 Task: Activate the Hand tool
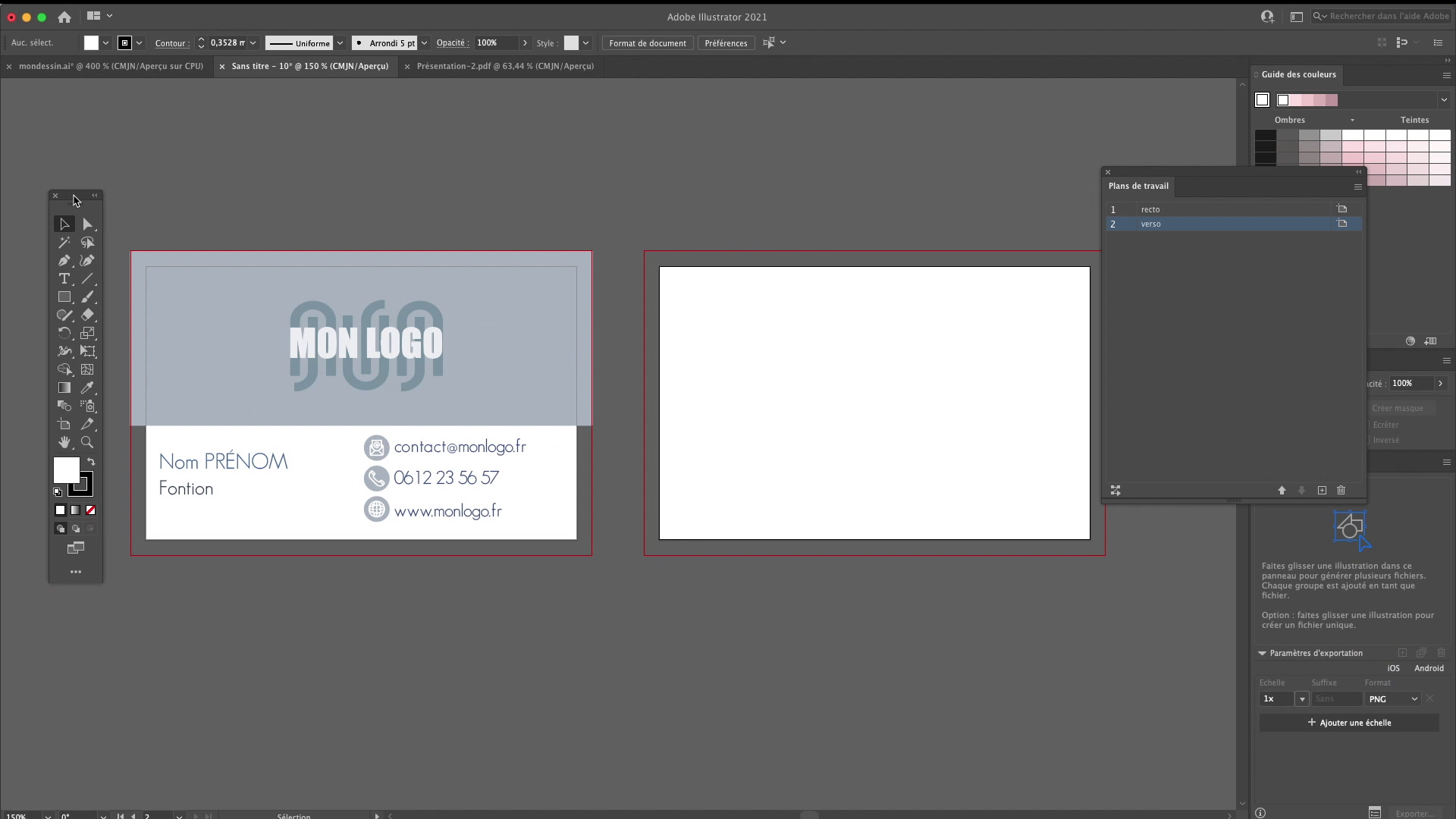(64, 442)
